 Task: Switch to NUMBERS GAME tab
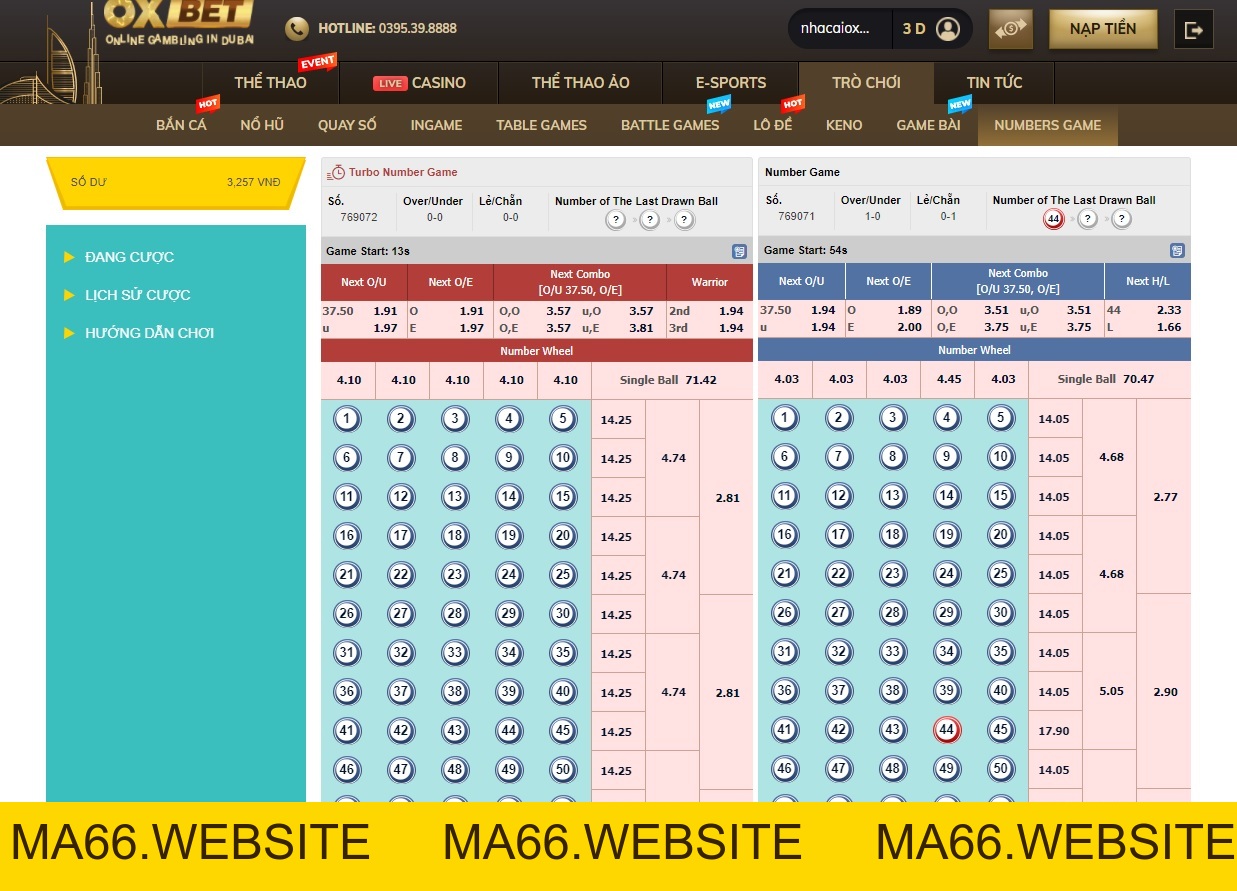pyautogui.click(x=1047, y=125)
